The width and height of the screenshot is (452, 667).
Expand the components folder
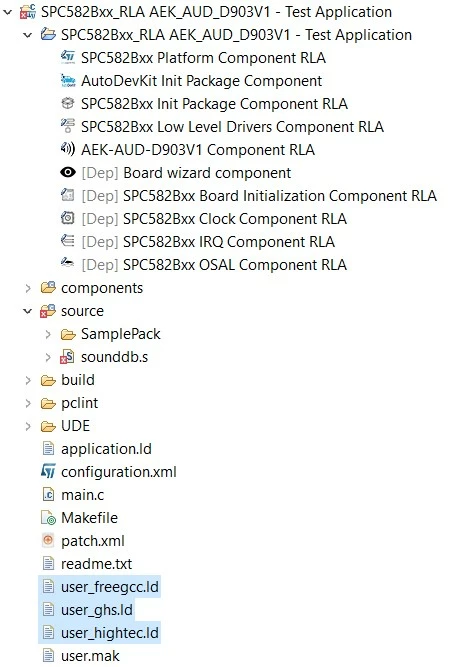tap(28, 288)
